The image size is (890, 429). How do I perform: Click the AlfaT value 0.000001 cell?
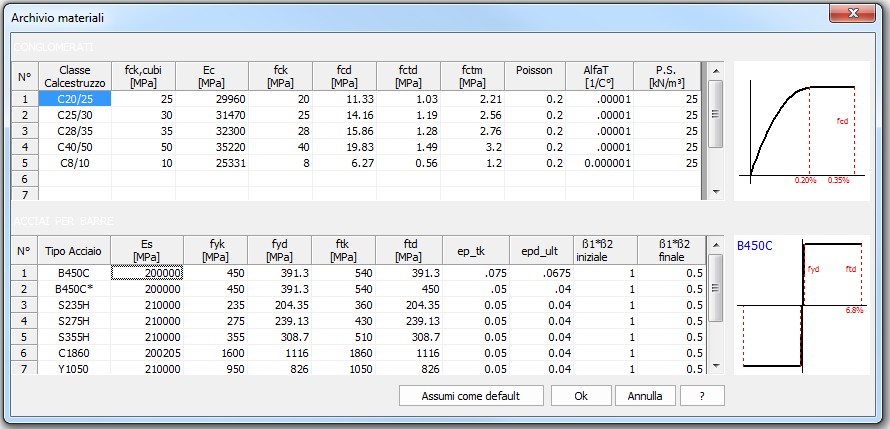(599, 163)
